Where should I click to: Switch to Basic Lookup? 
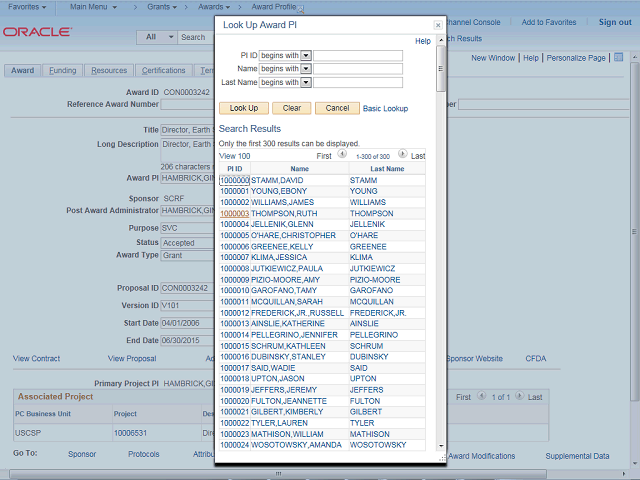tap(385, 108)
